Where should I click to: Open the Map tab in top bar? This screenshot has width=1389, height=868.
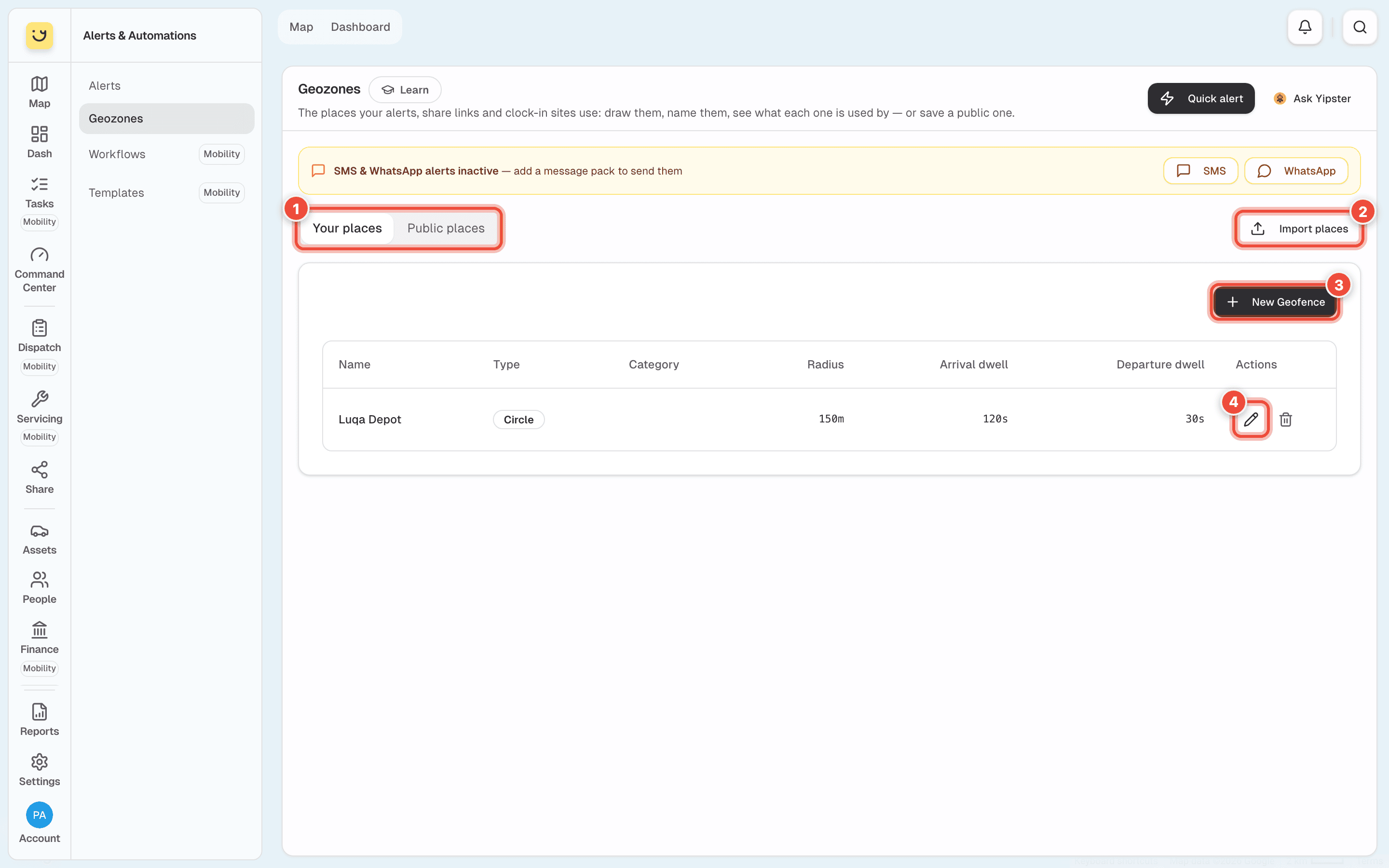(x=301, y=27)
